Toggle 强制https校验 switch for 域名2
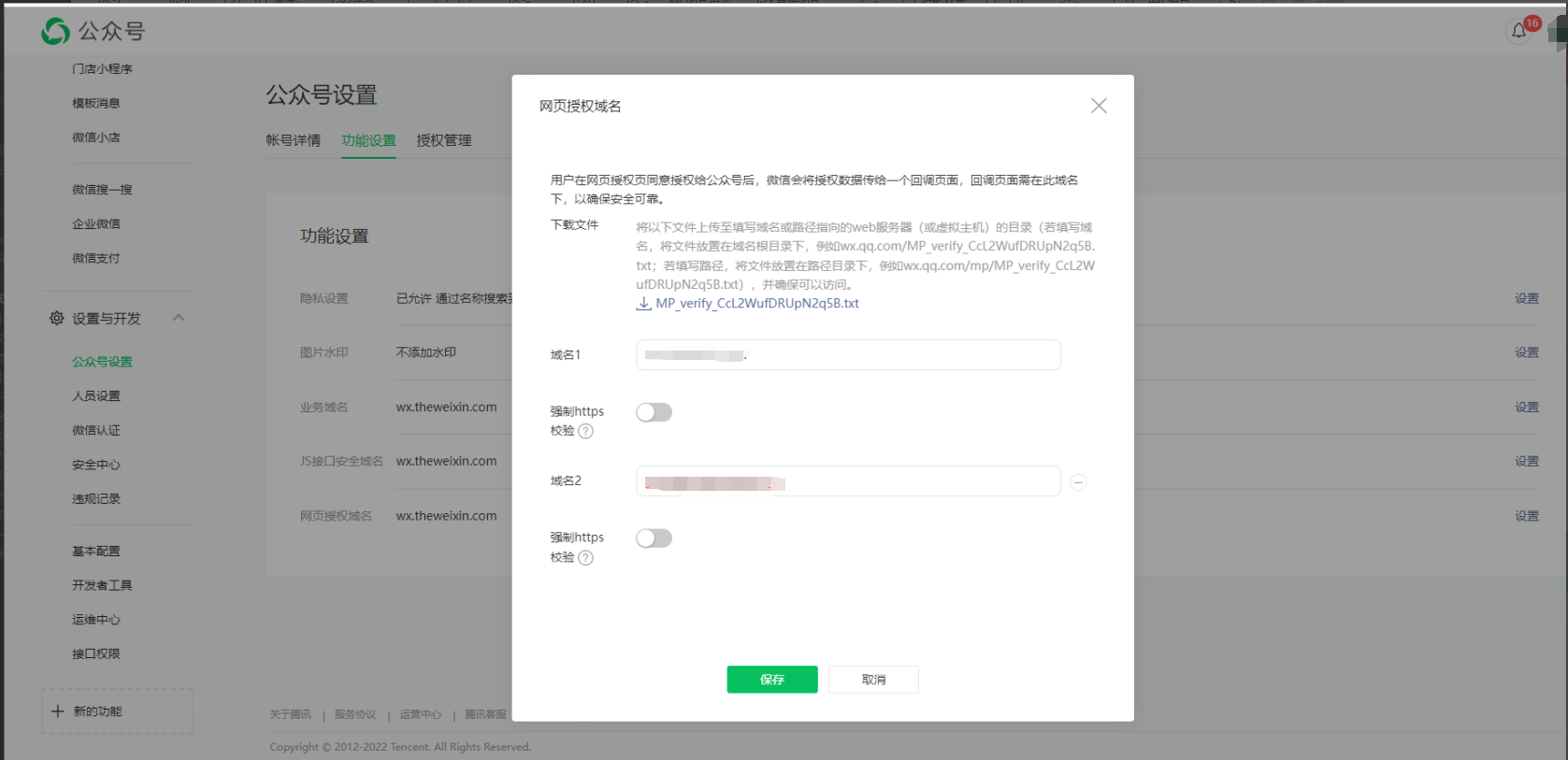The width and height of the screenshot is (1568, 760). pos(654,538)
